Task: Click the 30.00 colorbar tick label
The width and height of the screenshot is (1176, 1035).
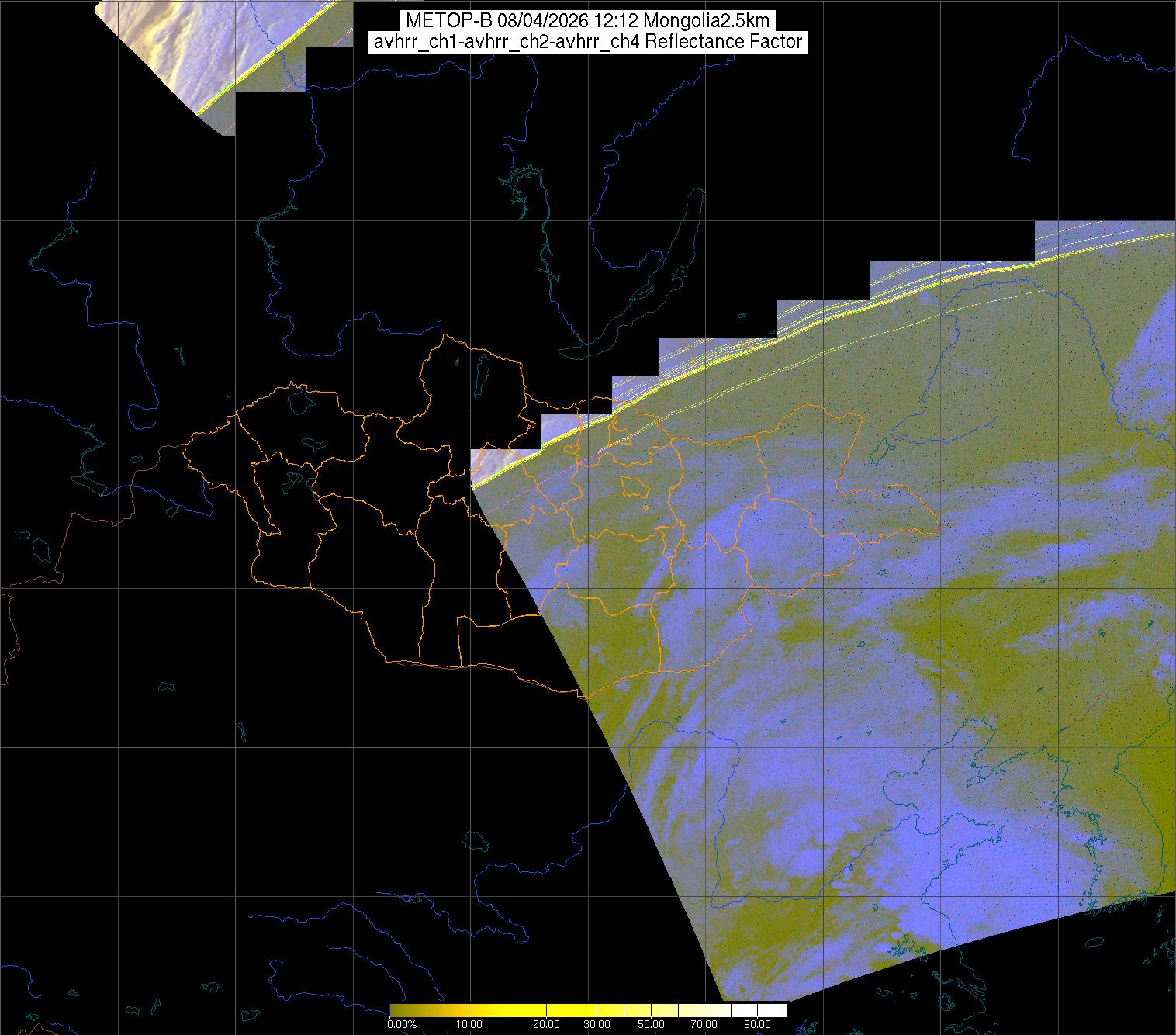Action: pyautogui.click(x=597, y=1025)
